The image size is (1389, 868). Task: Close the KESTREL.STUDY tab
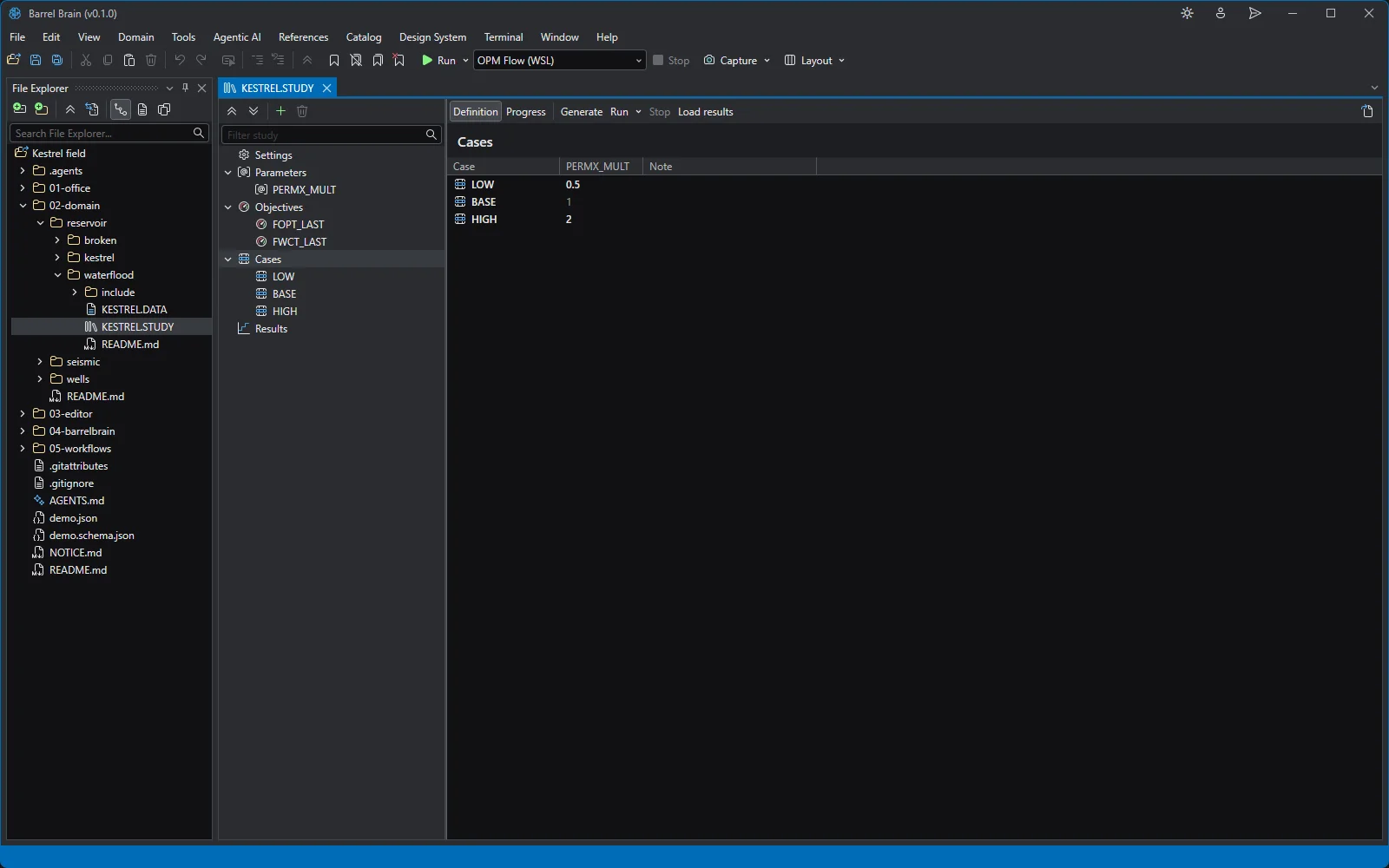click(x=327, y=88)
